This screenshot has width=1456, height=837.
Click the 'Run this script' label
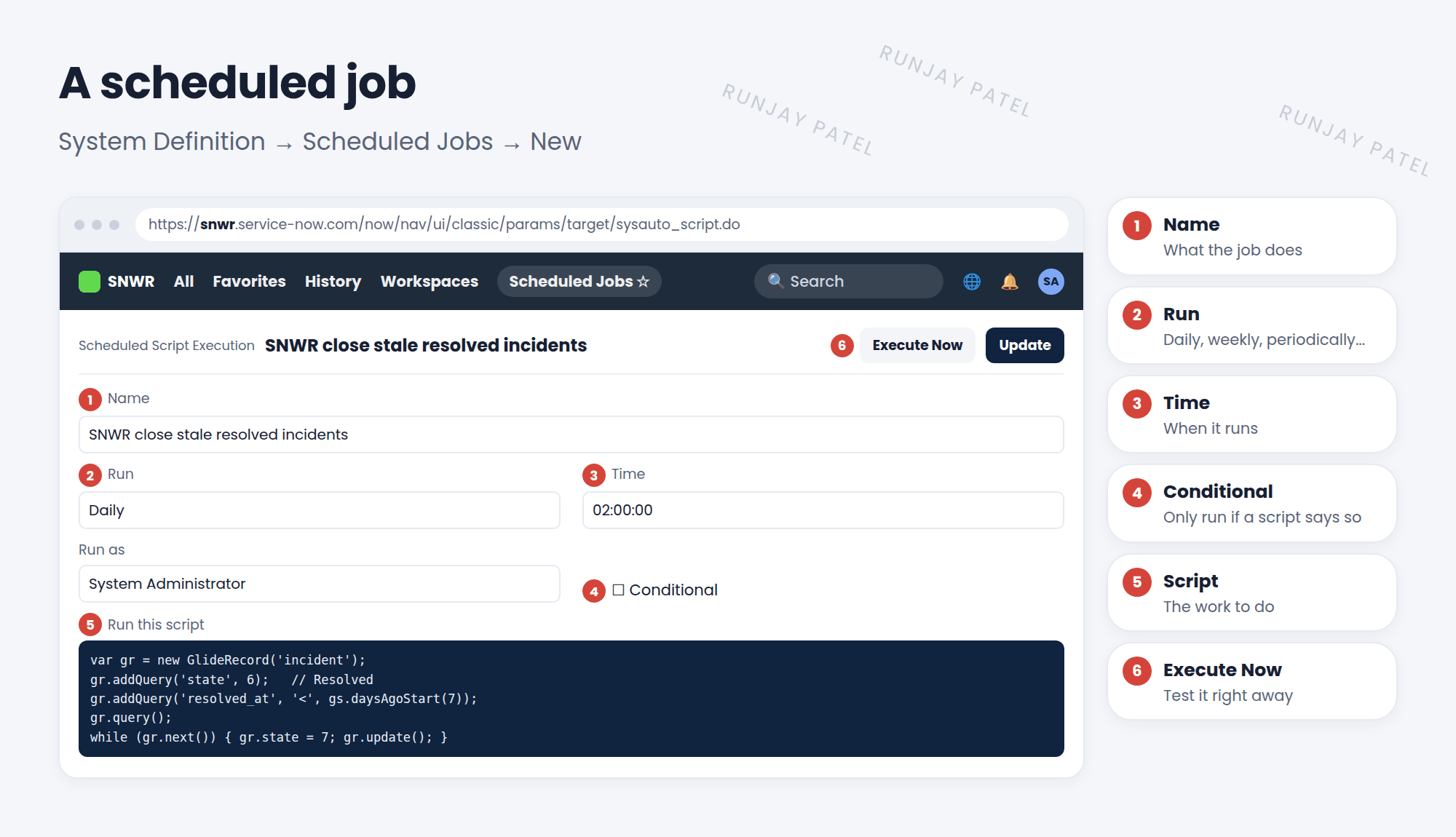[x=156, y=624]
